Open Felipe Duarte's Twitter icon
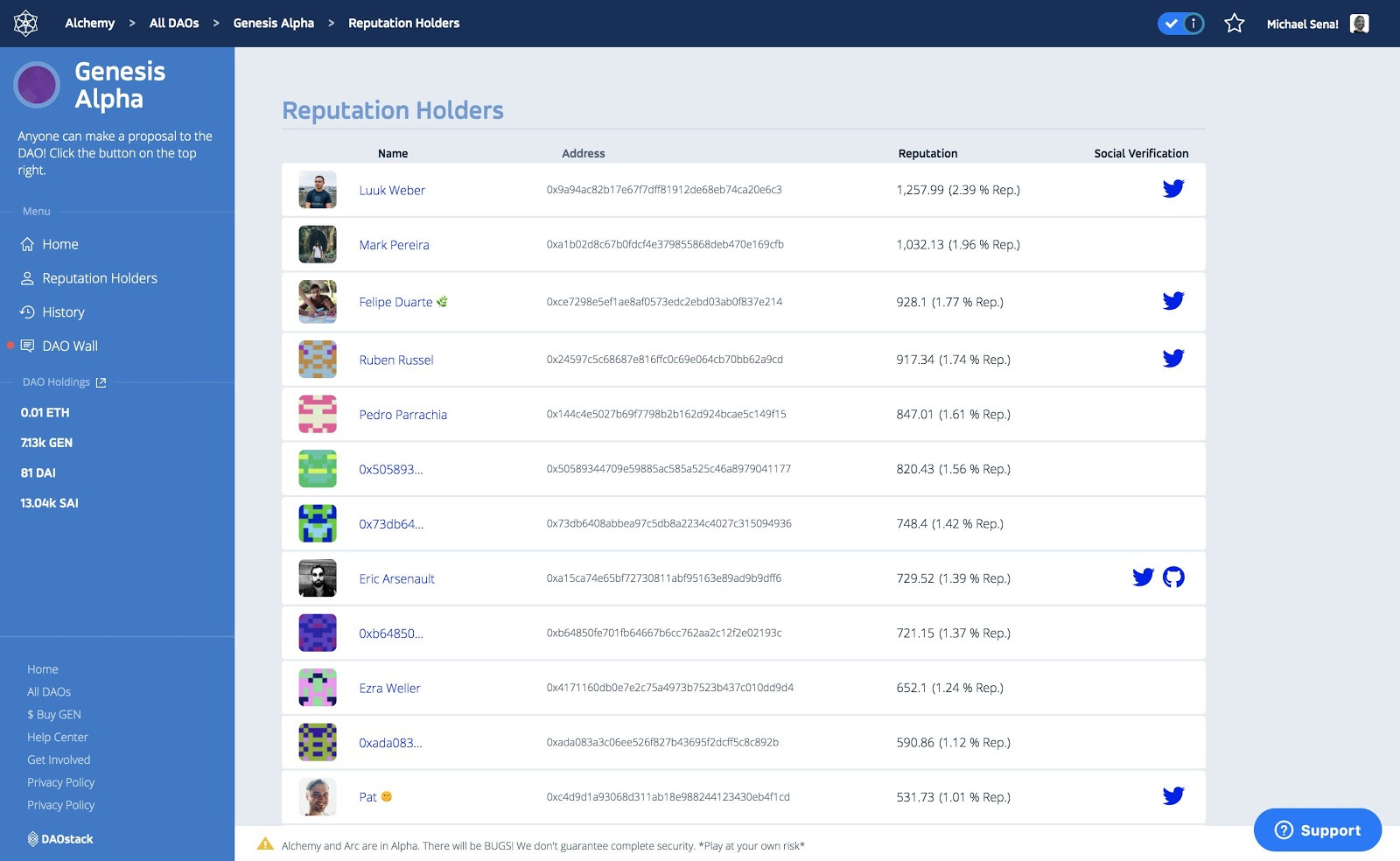Image resolution: width=1400 pixels, height=861 pixels. tap(1173, 301)
